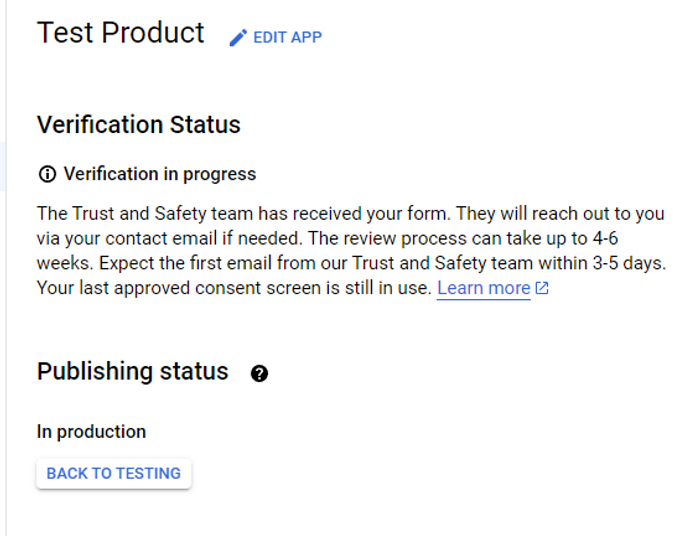Click the info icon next to Verification in progress

pos(47,174)
